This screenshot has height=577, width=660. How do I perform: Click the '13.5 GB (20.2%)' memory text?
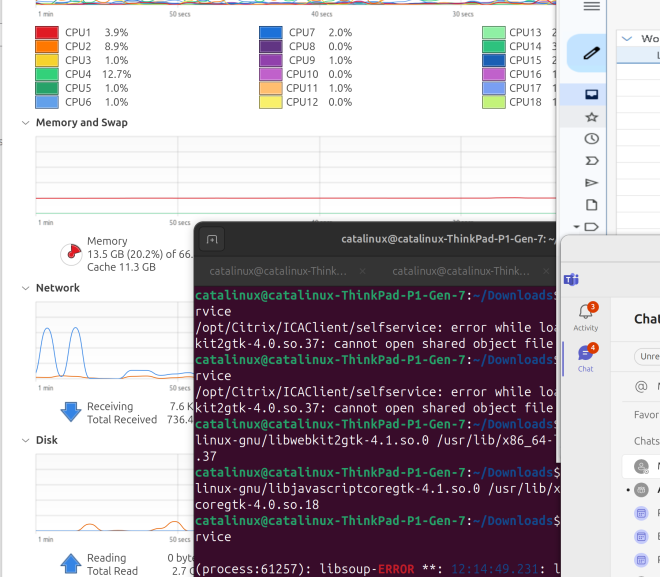point(125,254)
